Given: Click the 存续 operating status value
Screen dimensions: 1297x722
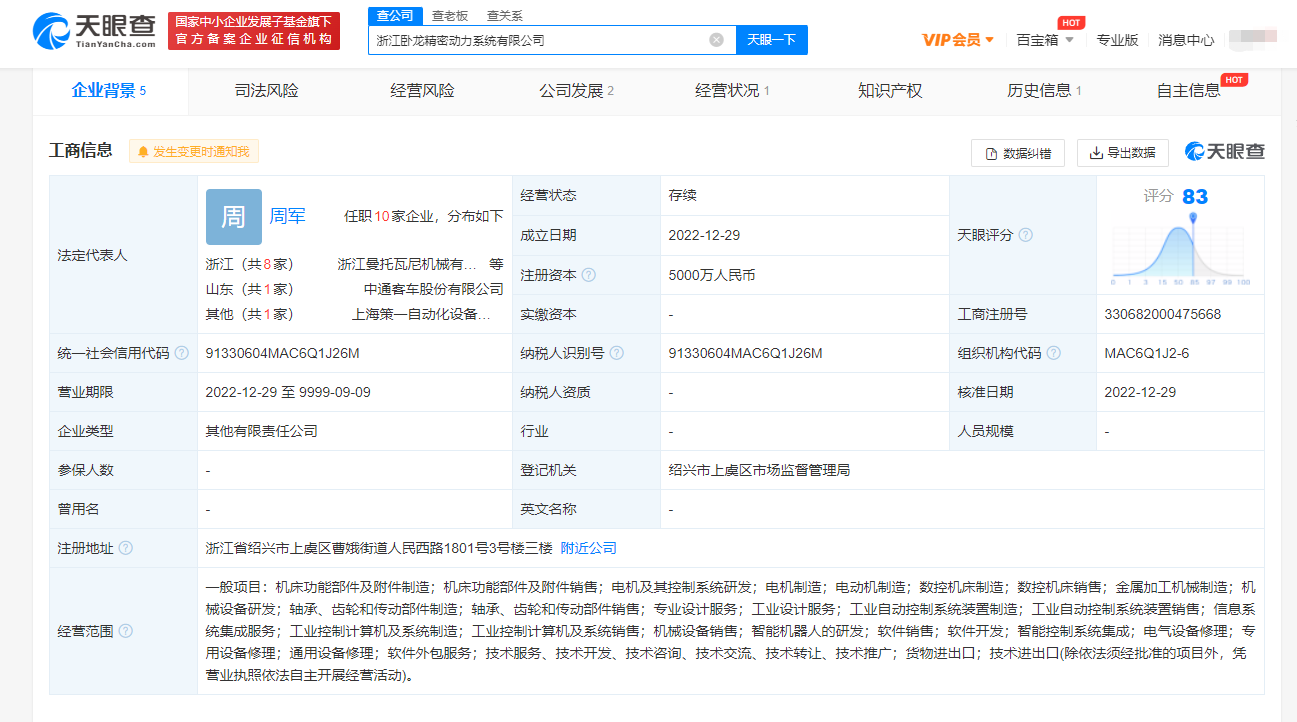Looking at the screenshot, I should pyautogui.click(x=682, y=196).
